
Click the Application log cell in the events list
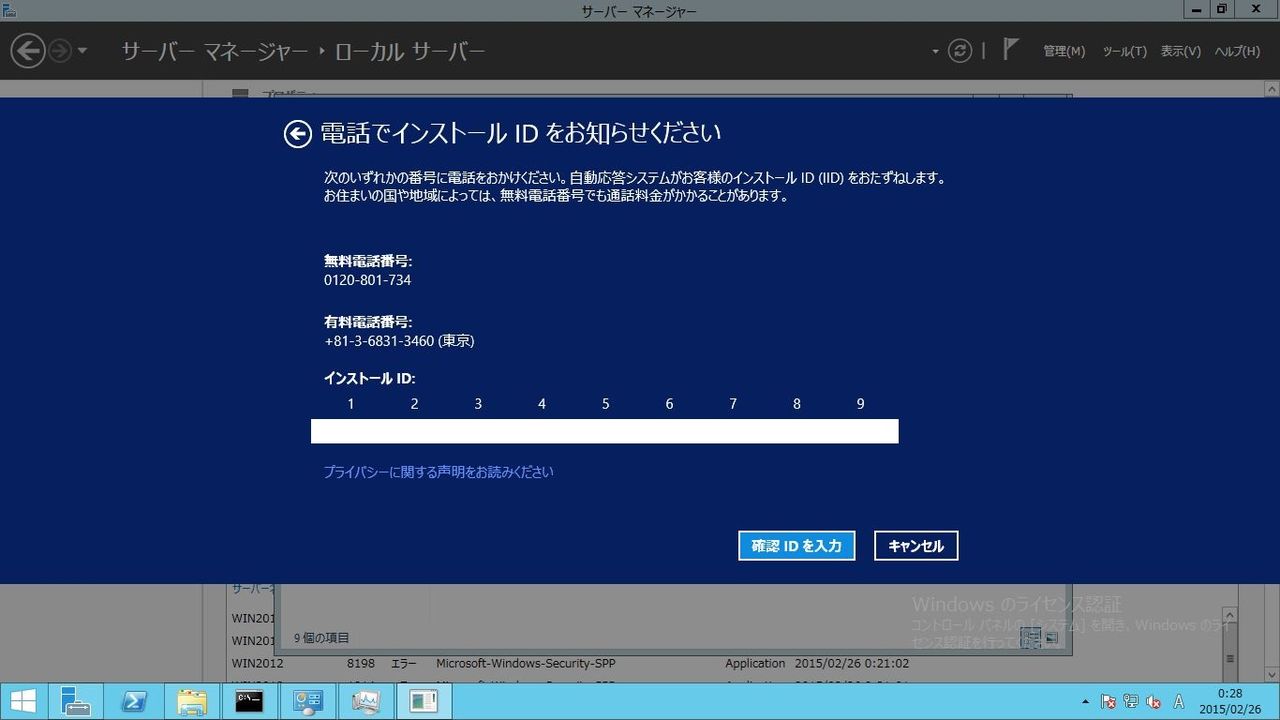point(755,663)
